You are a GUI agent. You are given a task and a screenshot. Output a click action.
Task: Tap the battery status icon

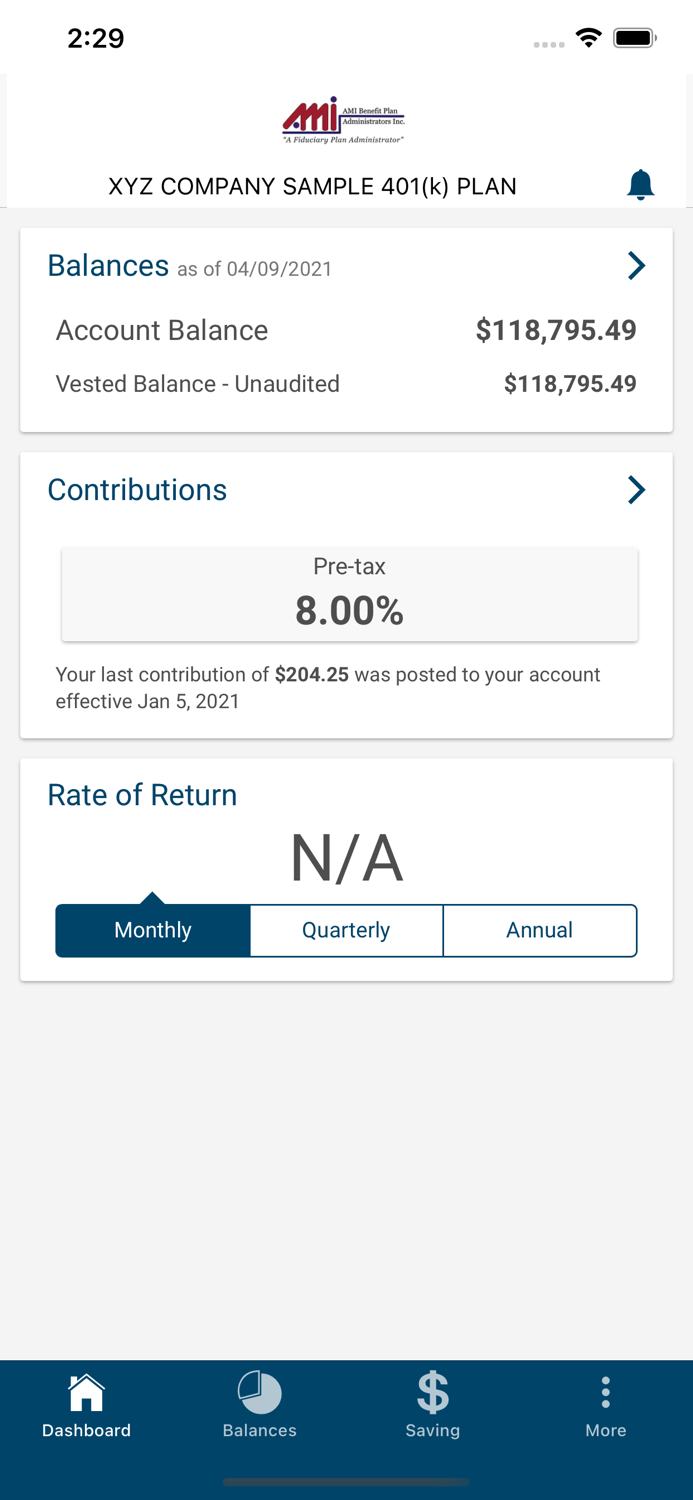[x=634, y=38]
